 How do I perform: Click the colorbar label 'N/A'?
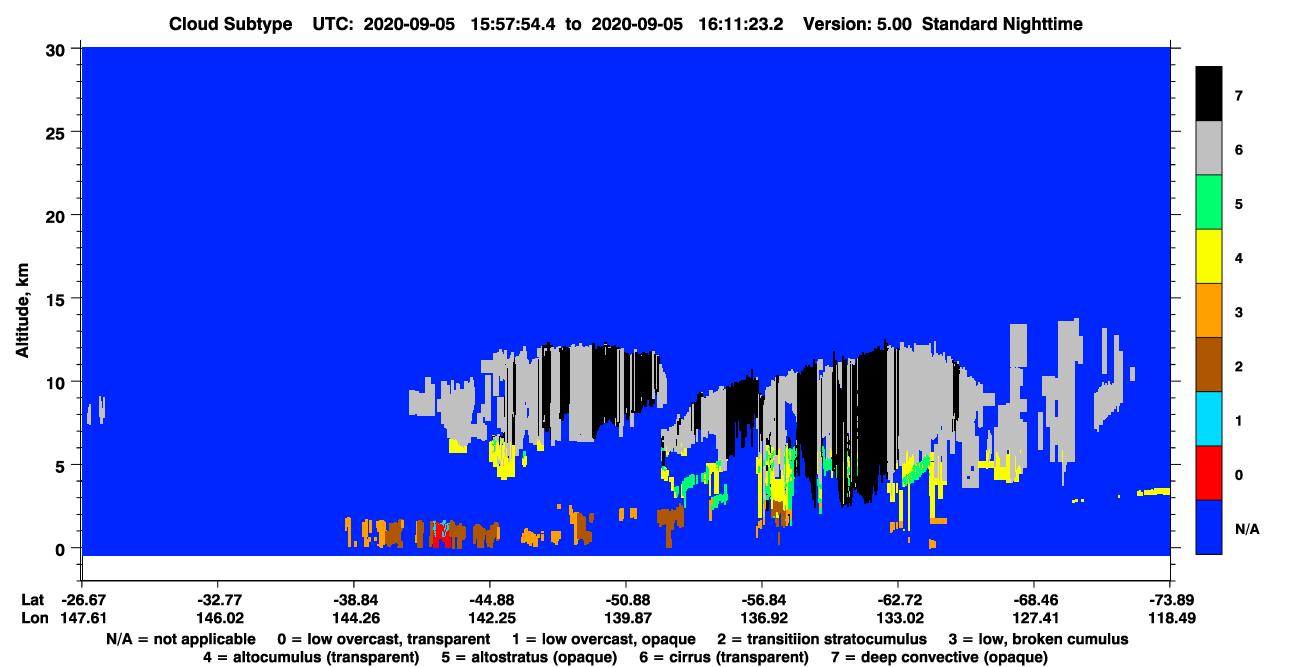pos(1247,528)
